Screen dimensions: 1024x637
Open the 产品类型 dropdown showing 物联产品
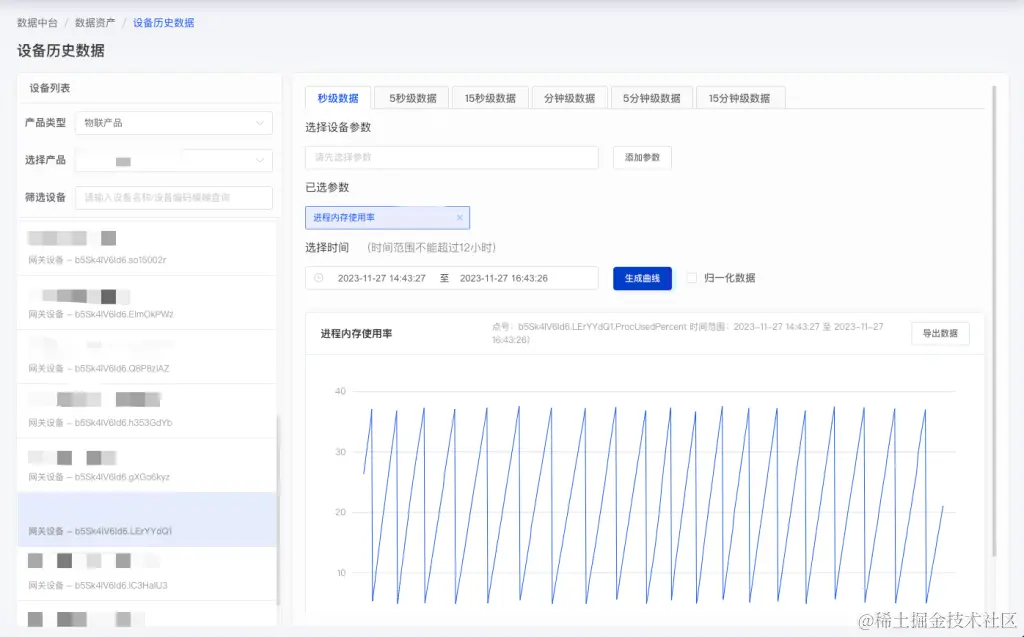[x=173, y=122]
